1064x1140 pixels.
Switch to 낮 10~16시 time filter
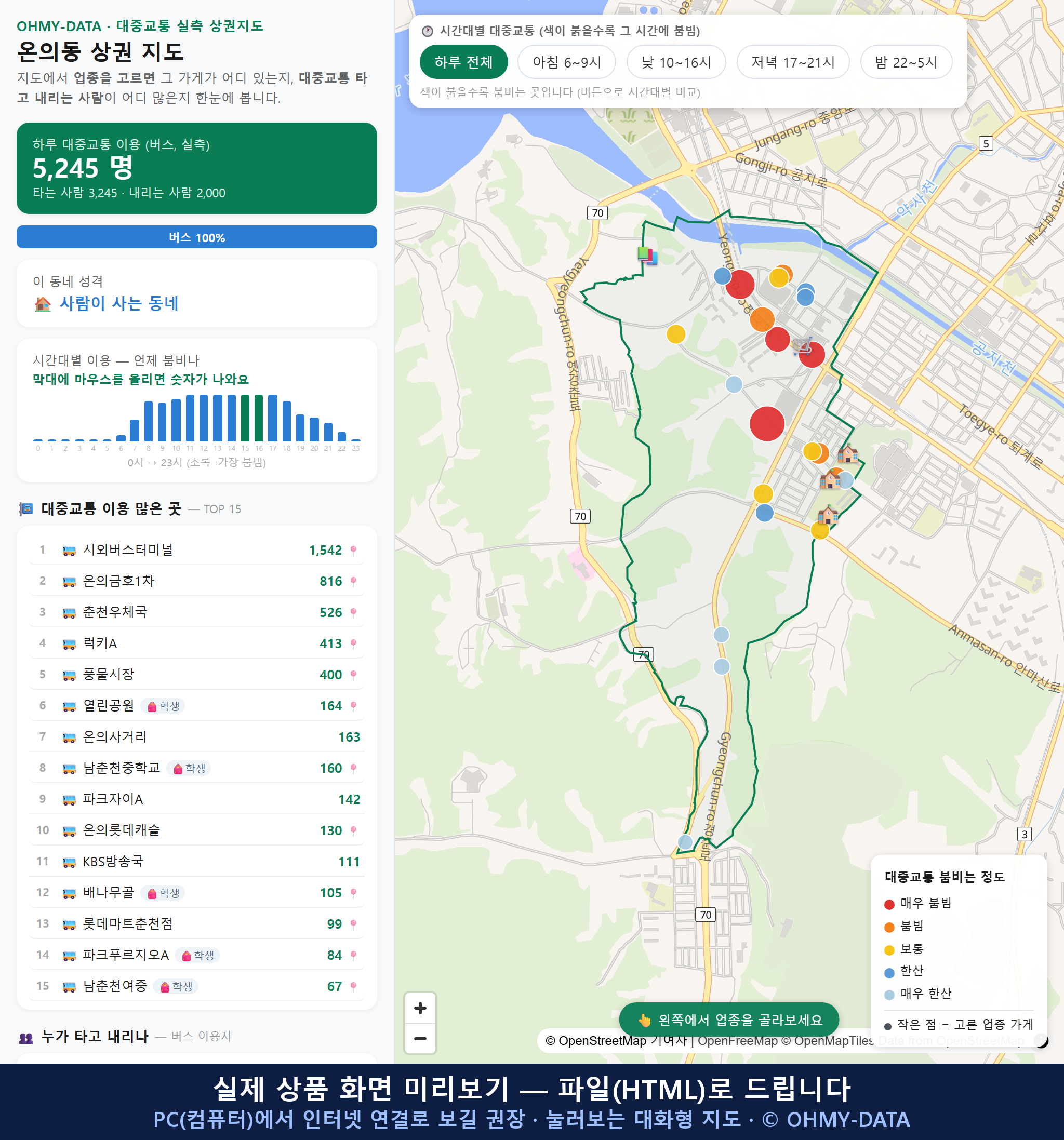coord(676,62)
